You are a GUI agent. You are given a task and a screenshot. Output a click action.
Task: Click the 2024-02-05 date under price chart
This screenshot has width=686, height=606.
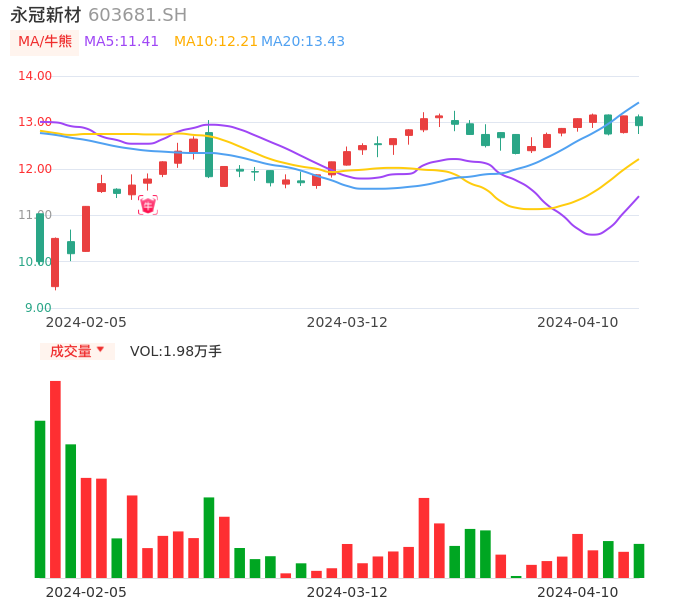(x=86, y=322)
